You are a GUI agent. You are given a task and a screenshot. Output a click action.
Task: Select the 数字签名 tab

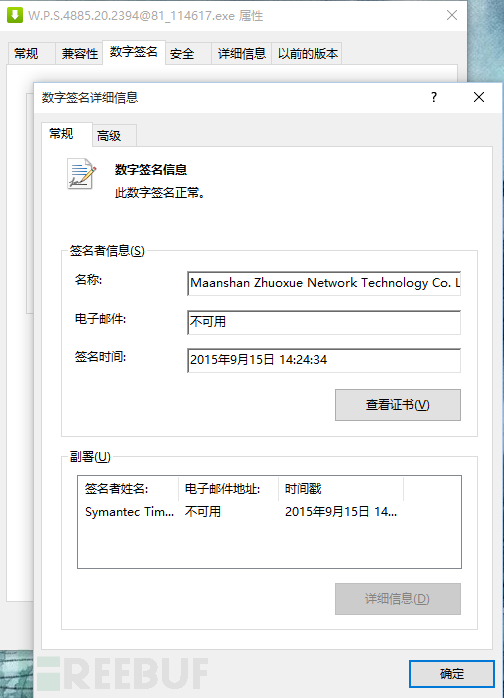(134, 52)
